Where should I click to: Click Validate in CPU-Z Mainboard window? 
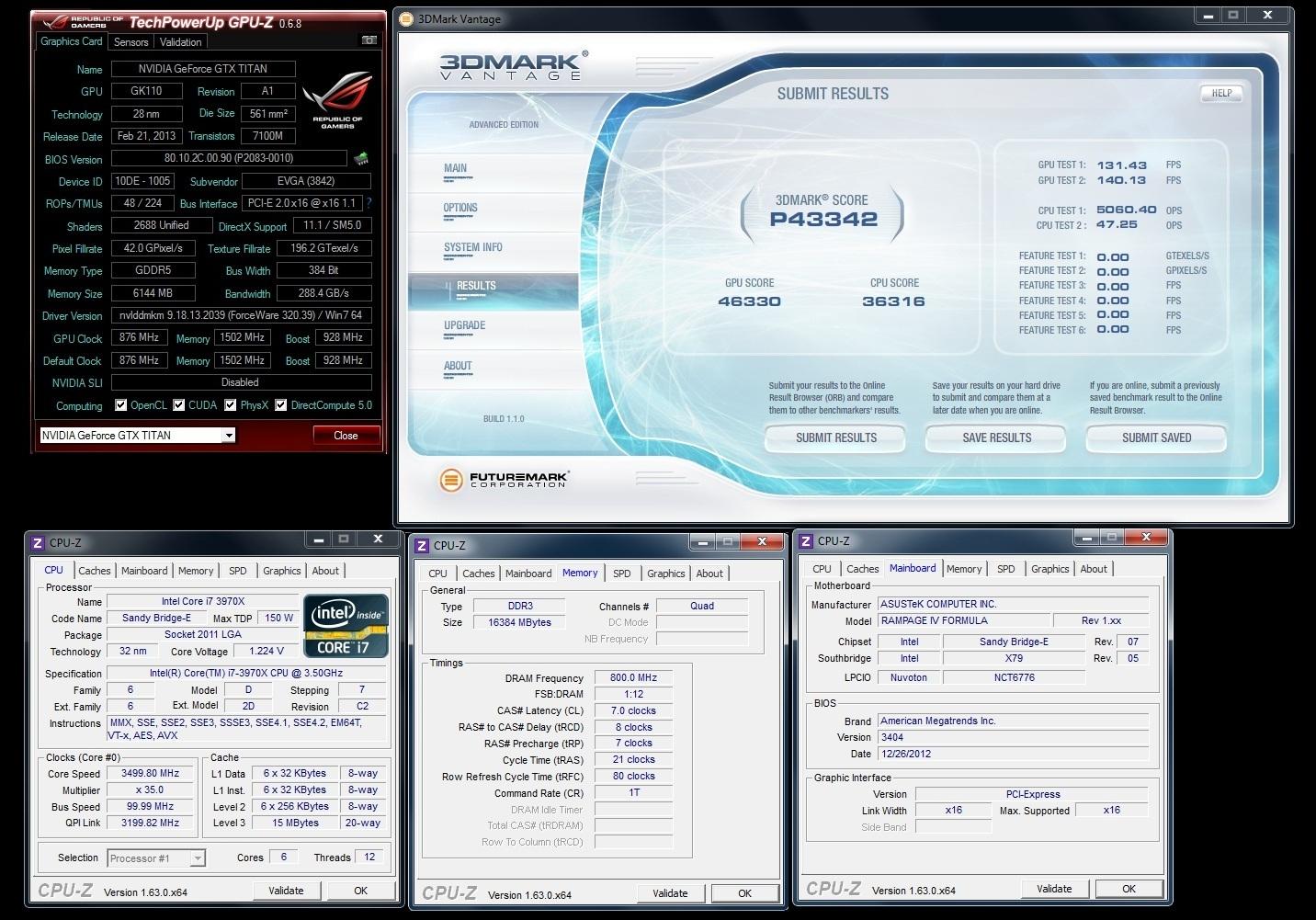coord(1054,889)
